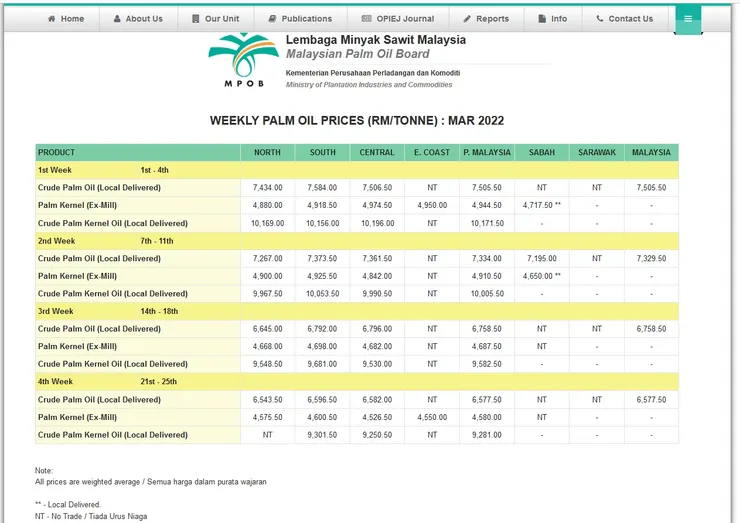Select the 1st Week row label
Image resolution: width=740 pixels, height=523 pixels.
[55, 170]
